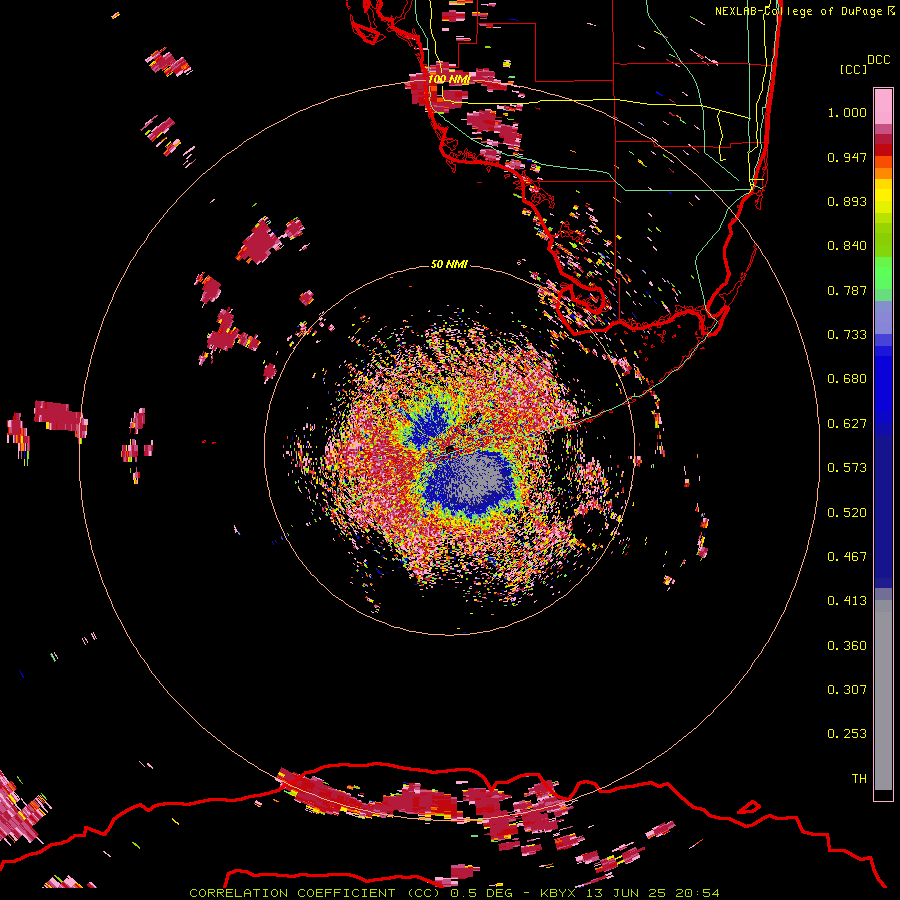
Task: Select the 0.573 scale value
Action: (x=847, y=468)
